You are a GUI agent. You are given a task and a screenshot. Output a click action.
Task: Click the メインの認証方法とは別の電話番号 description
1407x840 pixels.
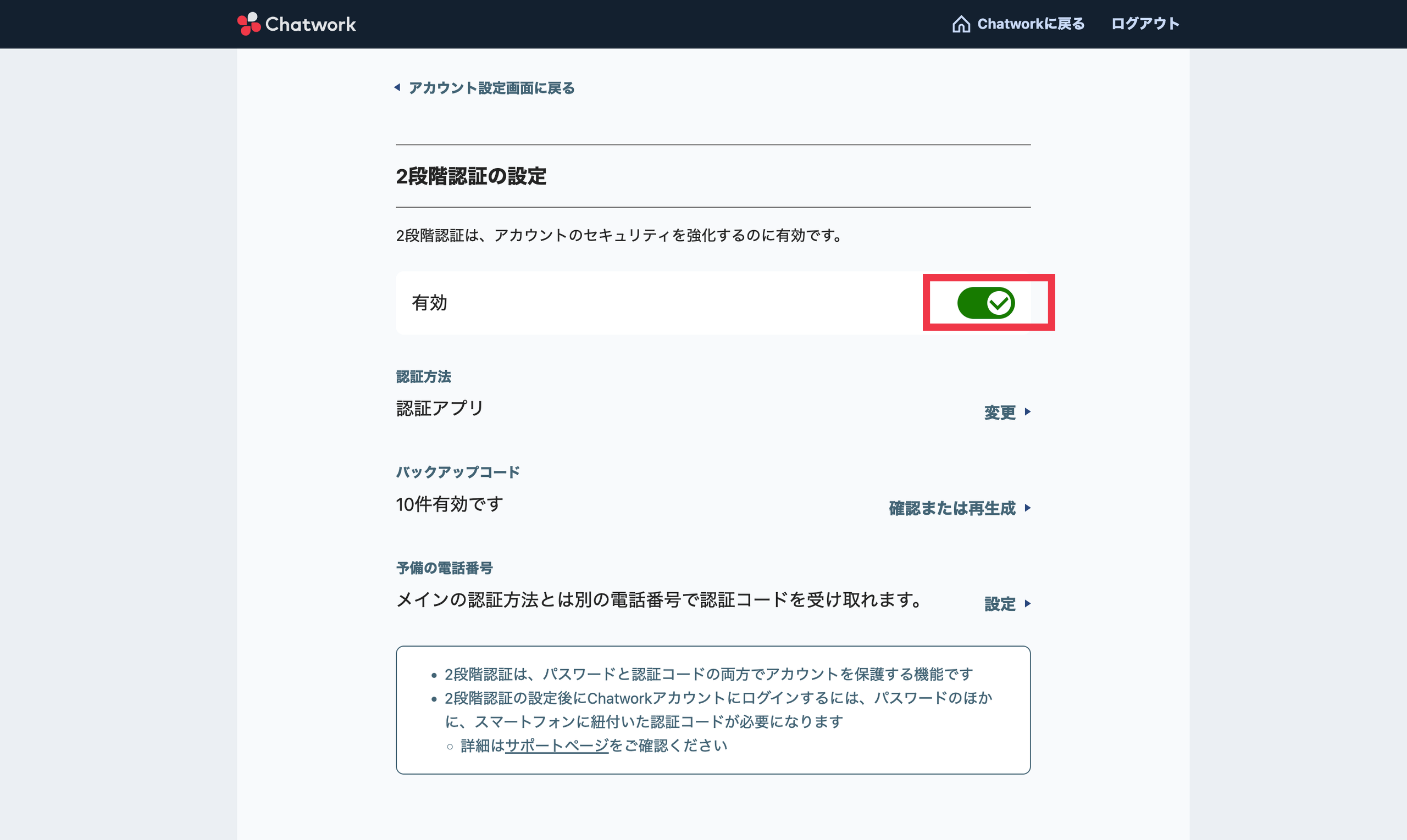(660, 599)
